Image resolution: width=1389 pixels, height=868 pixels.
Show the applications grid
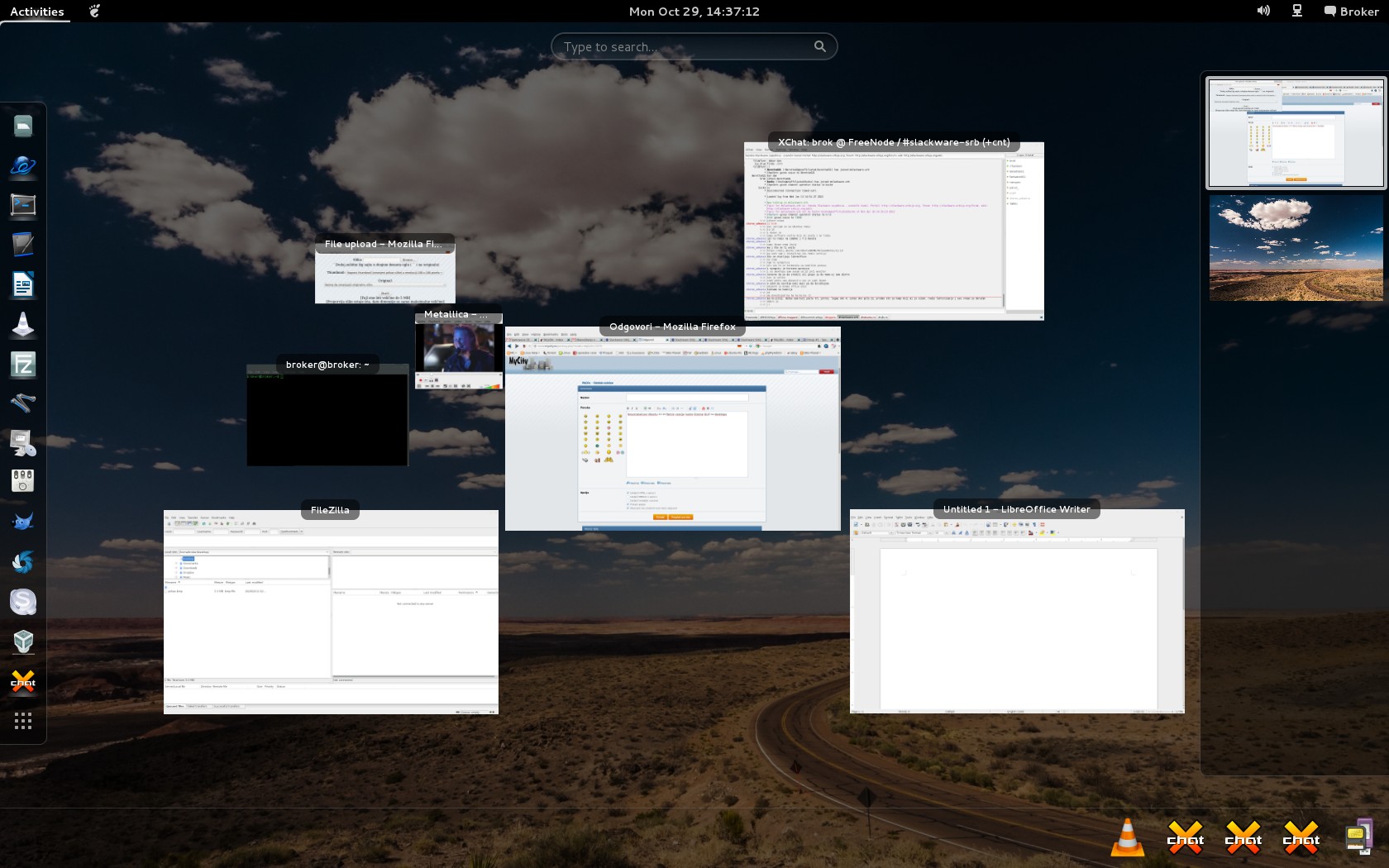23,721
